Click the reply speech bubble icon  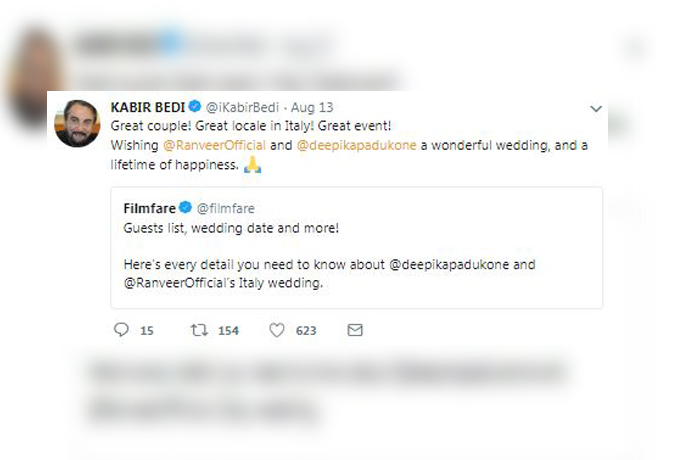click(x=122, y=329)
